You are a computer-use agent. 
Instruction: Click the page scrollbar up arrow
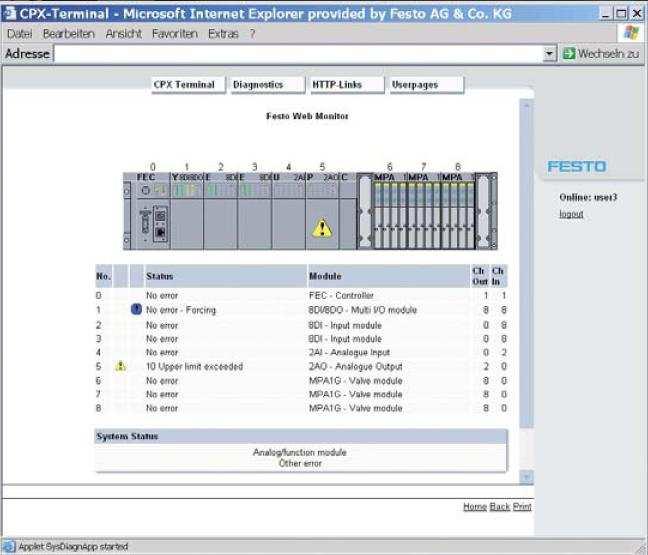point(526,105)
